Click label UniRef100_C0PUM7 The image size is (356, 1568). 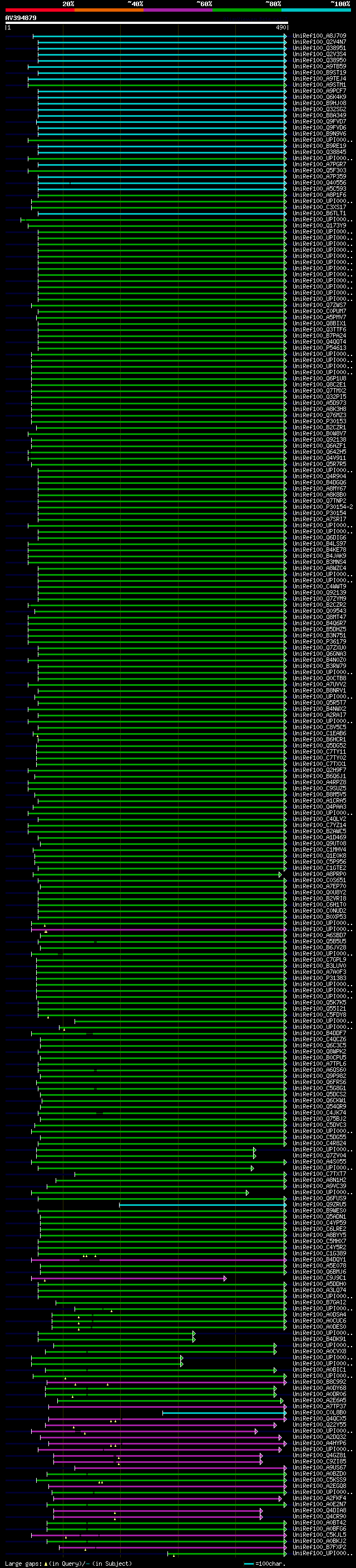pos(319,311)
